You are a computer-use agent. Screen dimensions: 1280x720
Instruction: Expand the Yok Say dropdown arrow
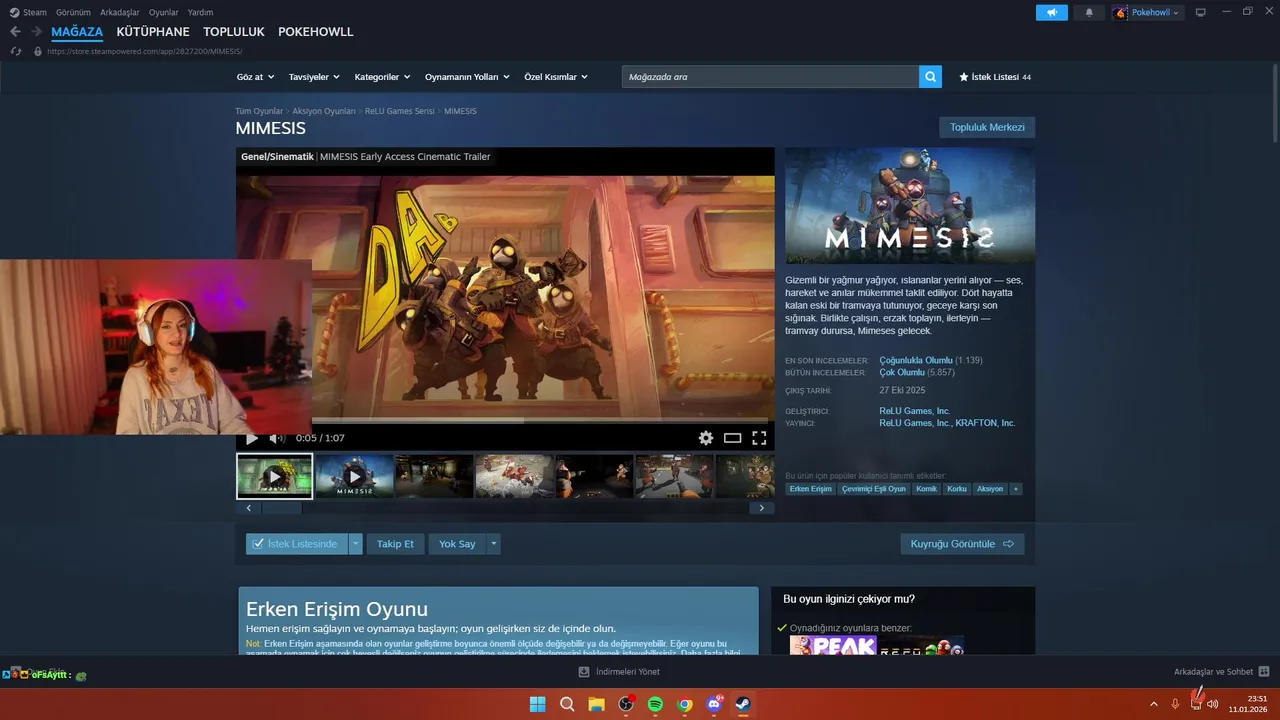(x=493, y=544)
